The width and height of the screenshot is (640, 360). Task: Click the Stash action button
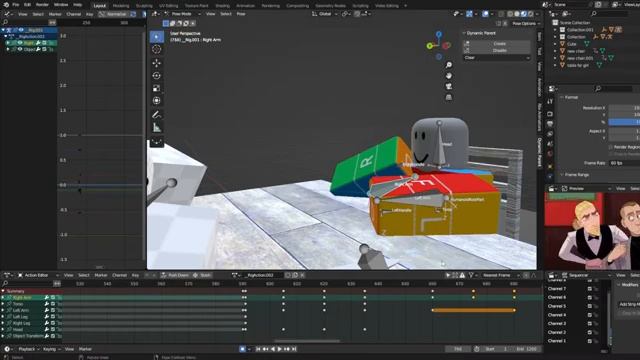coord(202,275)
